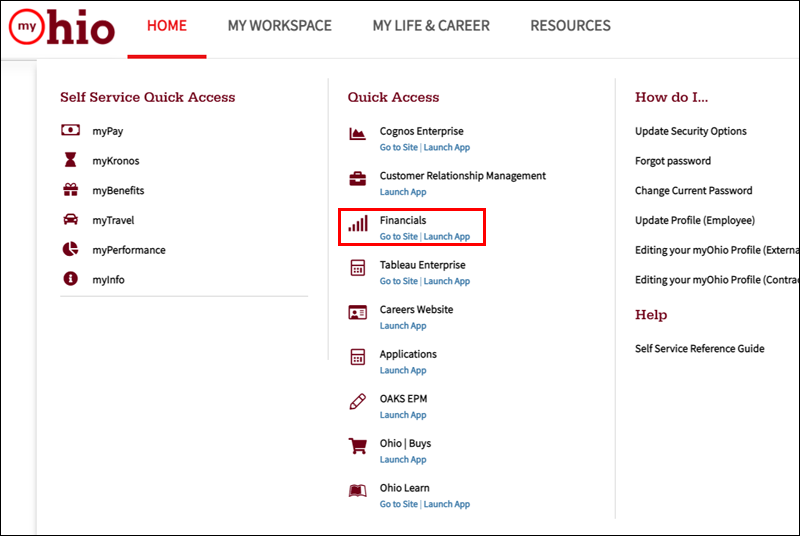Image resolution: width=800 pixels, height=536 pixels.
Task: Launch App for Tableau Enterprise
Action: [x=446, y=281]
